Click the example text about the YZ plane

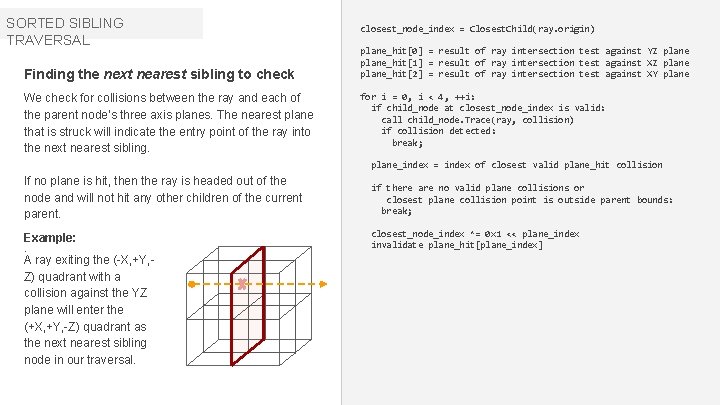89,310
